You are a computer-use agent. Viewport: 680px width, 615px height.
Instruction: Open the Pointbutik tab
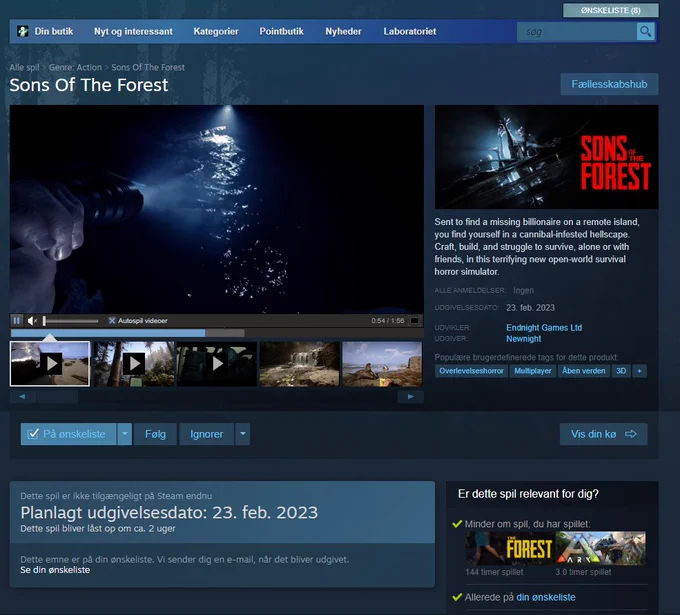click(x=281, y=31)
